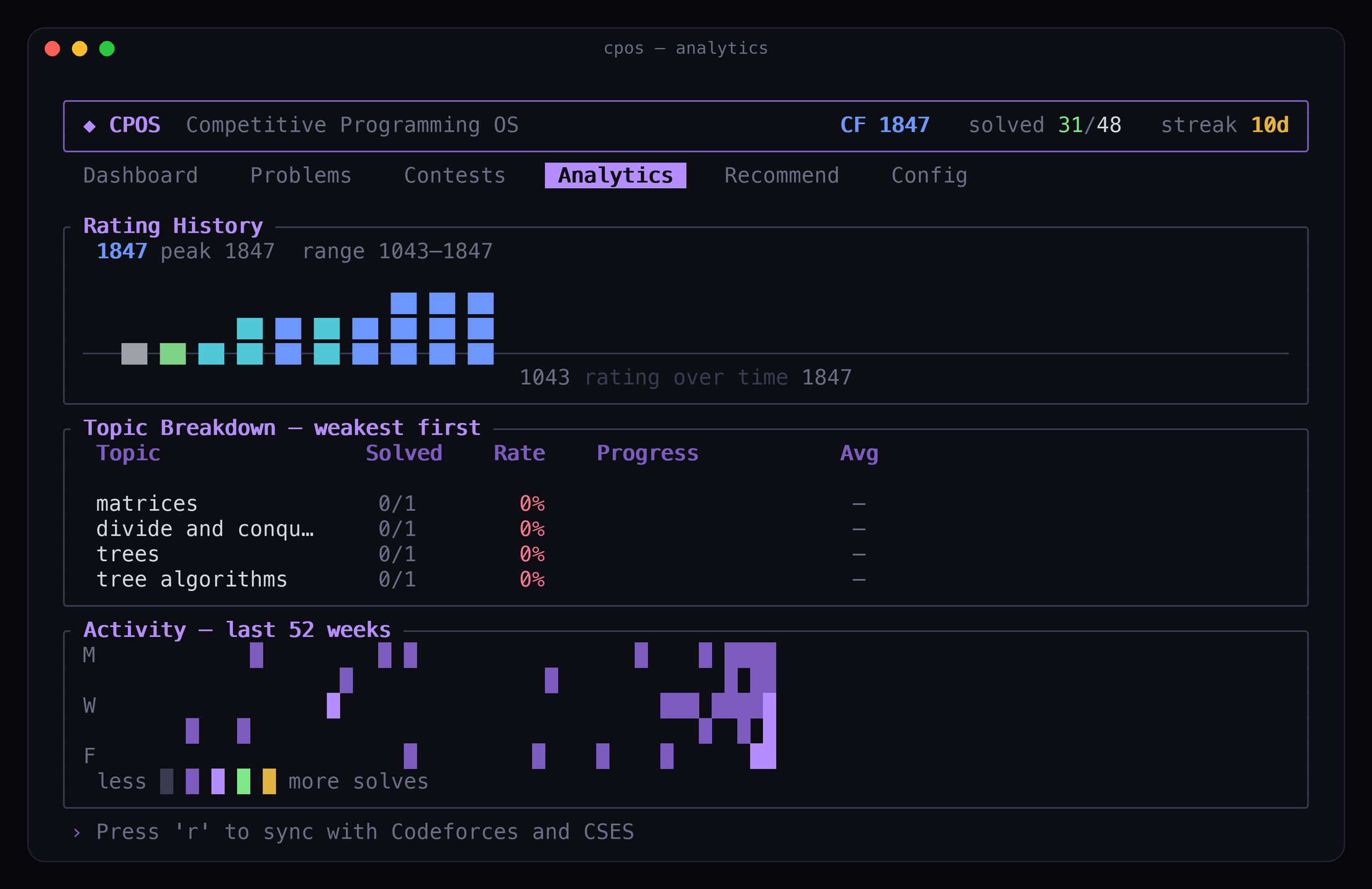Click the 0% rate for matrices
This screenshot has height=889, width=1372.
532,503
